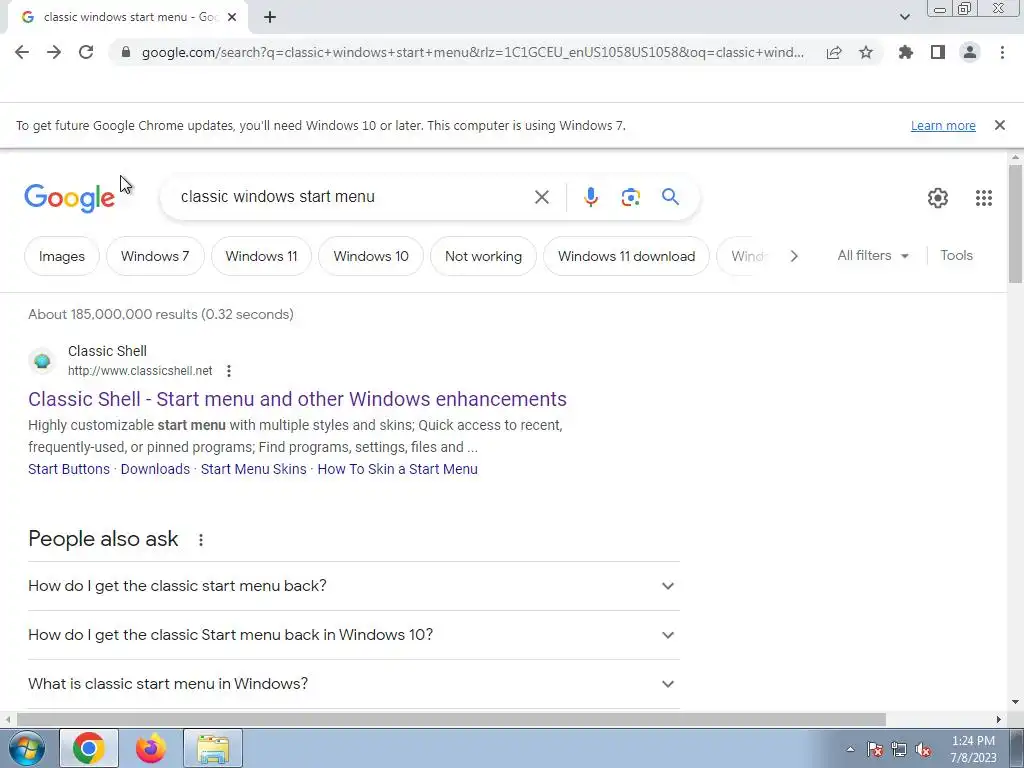
Task: Open How To Skin a Start Menu link
Action: coord(397,469)
